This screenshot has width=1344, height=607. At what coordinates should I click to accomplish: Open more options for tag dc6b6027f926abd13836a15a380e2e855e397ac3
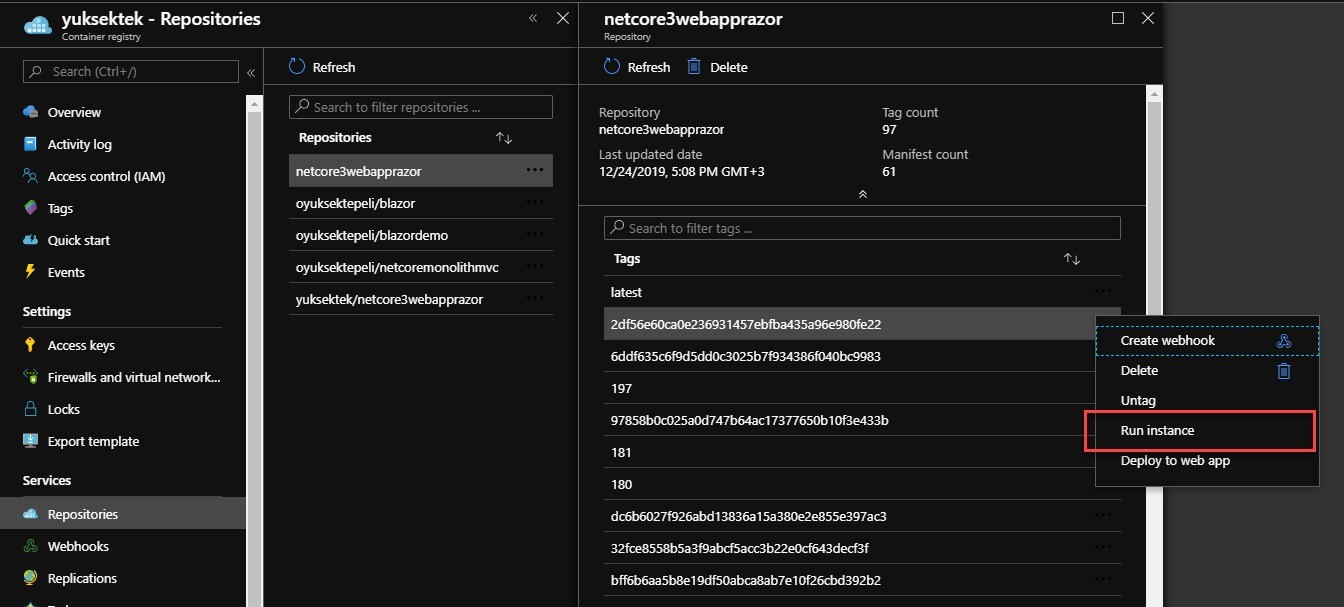(x=1103, y=515)
